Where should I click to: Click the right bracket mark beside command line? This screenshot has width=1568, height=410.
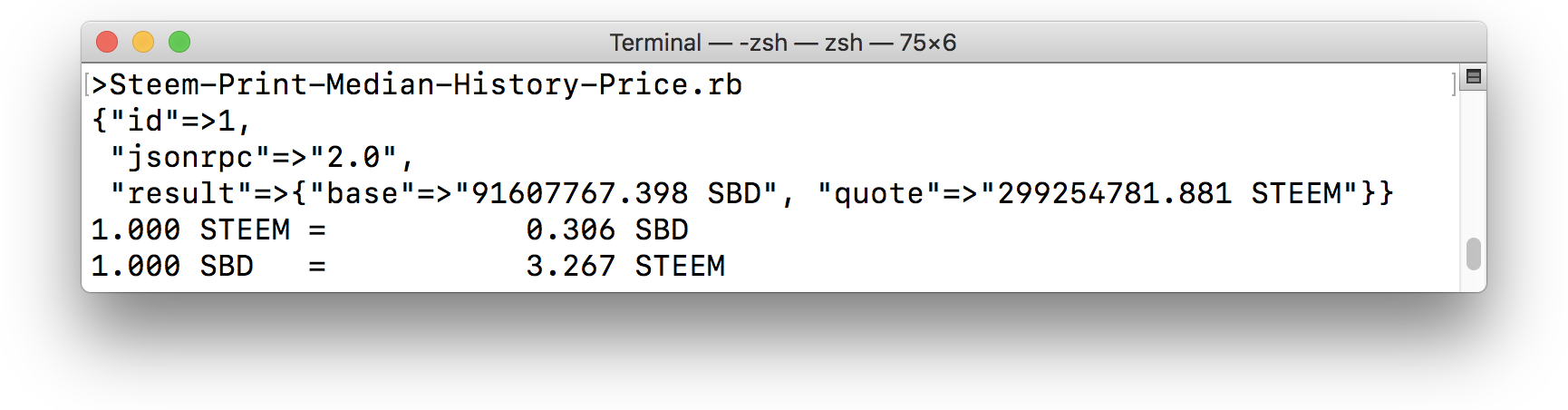tap(1454, 83)
